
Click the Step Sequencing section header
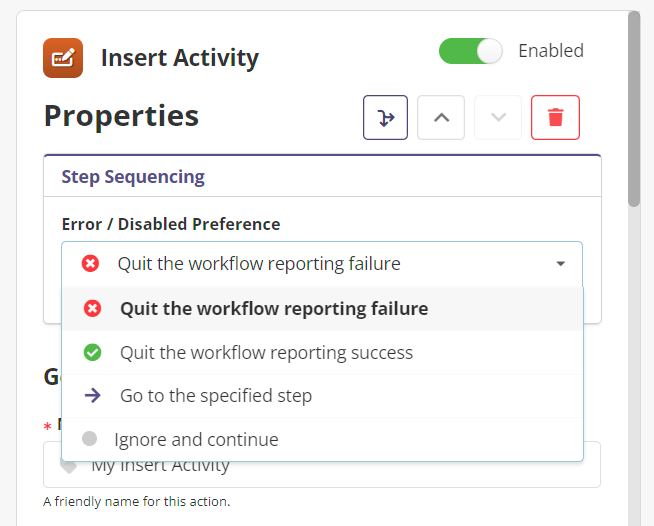(133, 177)
